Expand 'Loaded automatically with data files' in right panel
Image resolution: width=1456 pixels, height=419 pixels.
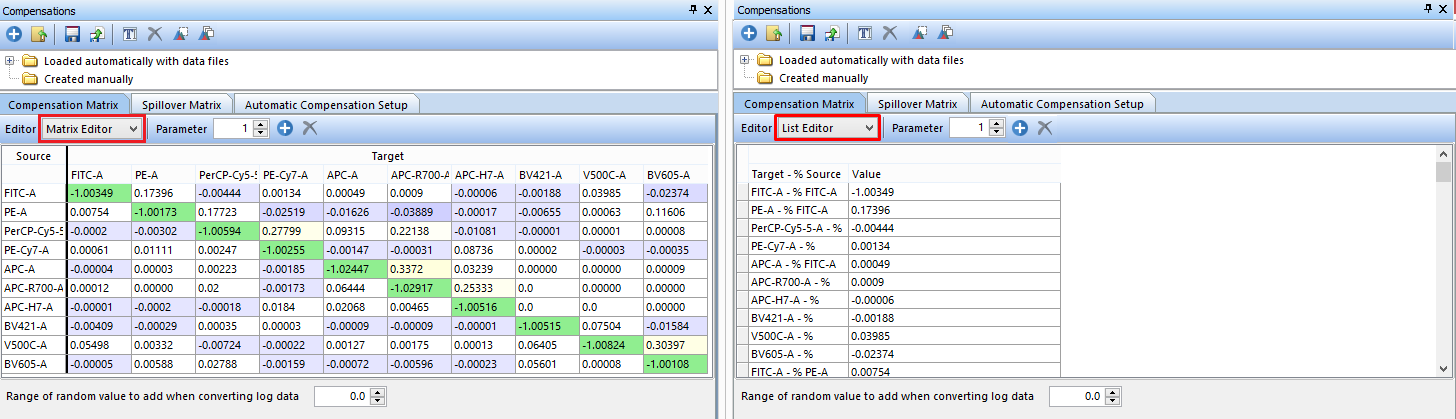pos(746,61)
